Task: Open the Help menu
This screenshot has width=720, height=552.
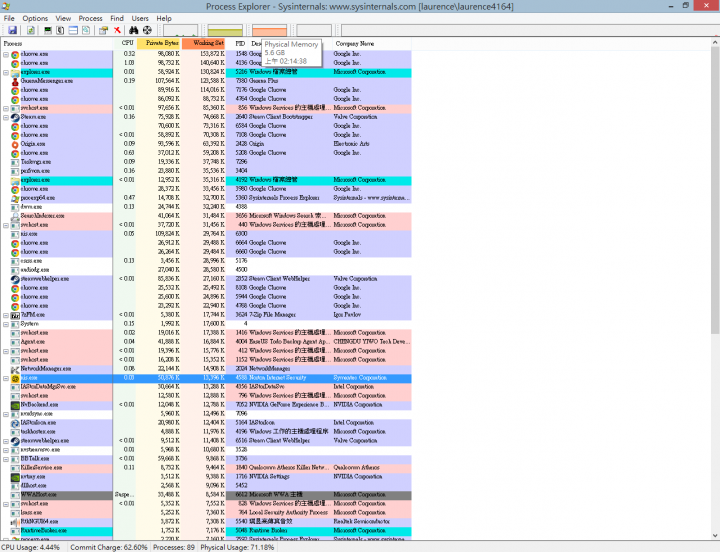Action: (164, 18)
